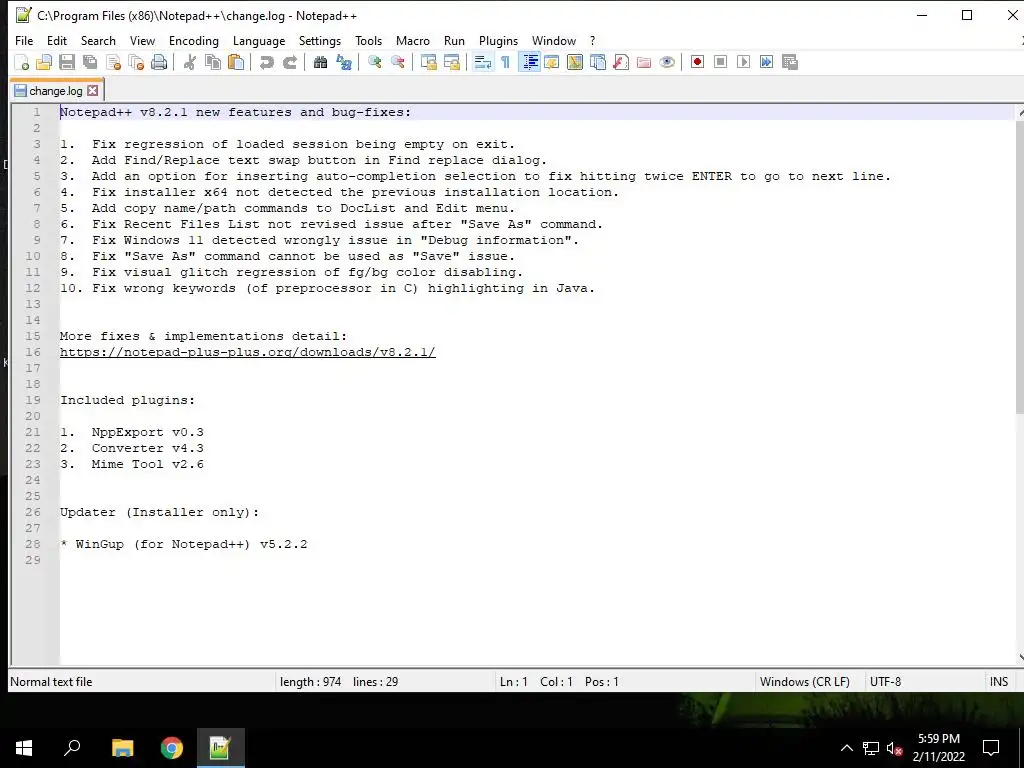The image size is (1024, 768).
Task: Open the View menu
Action: click(142, 40)
